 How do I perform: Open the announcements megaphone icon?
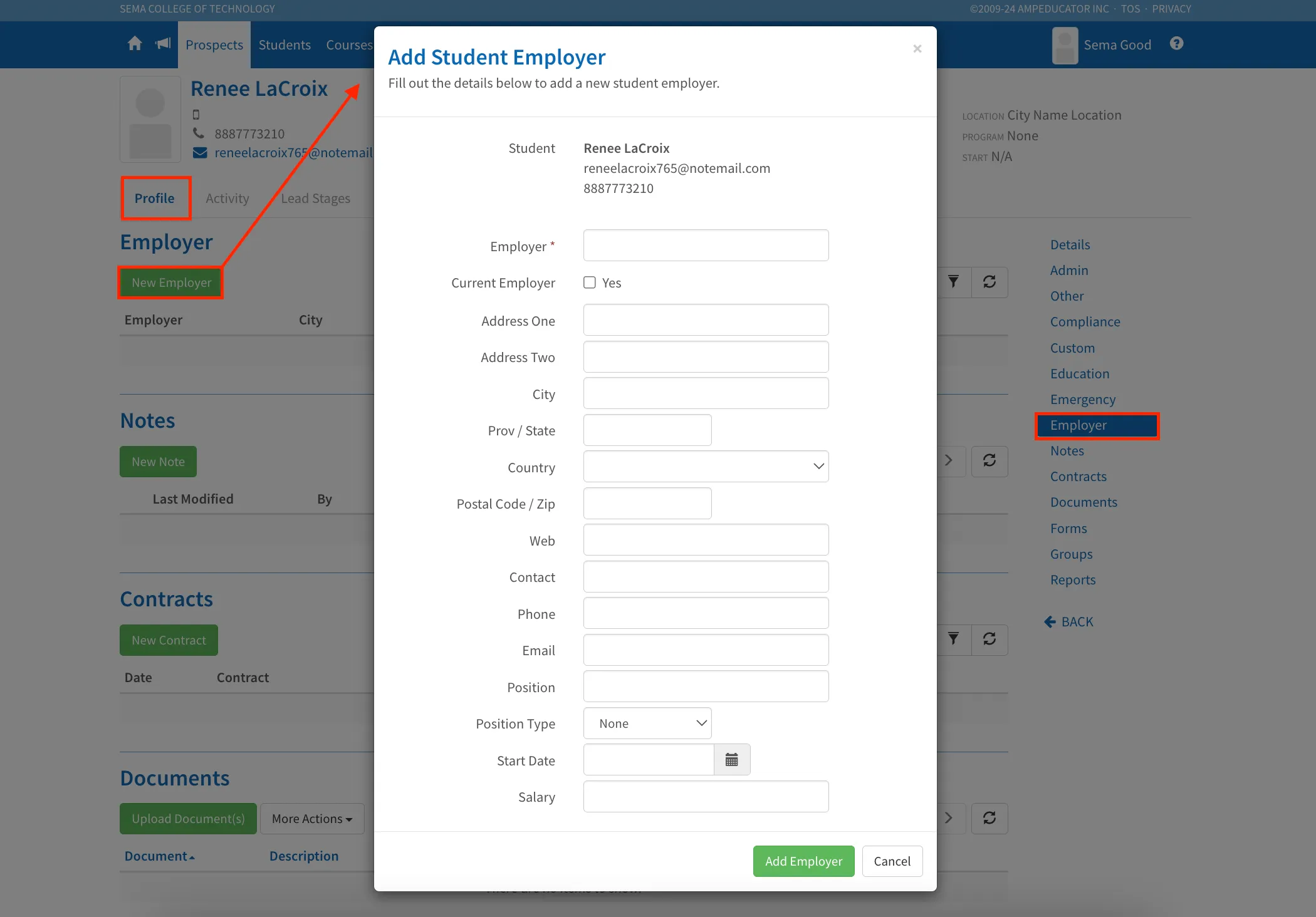pos(163,44)
